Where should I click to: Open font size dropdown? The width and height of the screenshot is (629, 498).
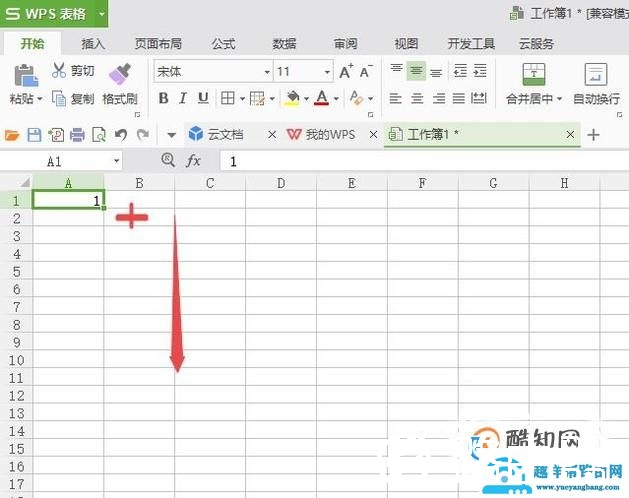click(327, 72)
